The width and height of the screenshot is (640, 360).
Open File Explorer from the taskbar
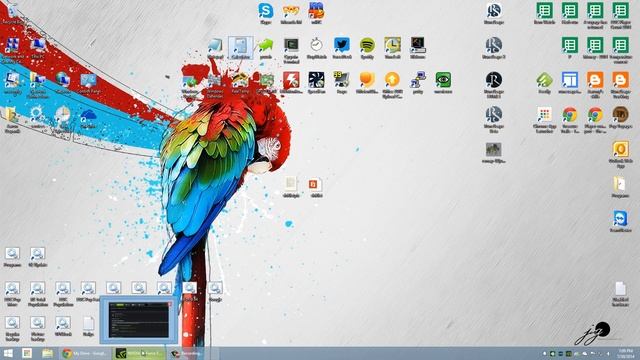[x=47, y=353]
